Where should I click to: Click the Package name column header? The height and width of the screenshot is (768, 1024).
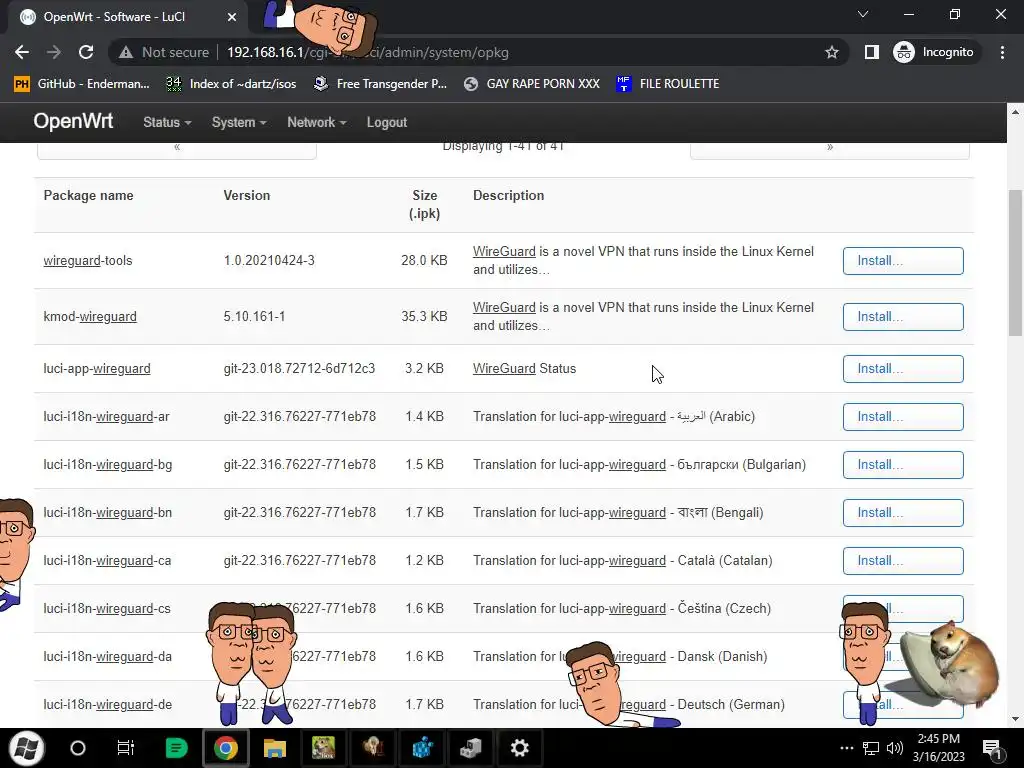(88, 195)
